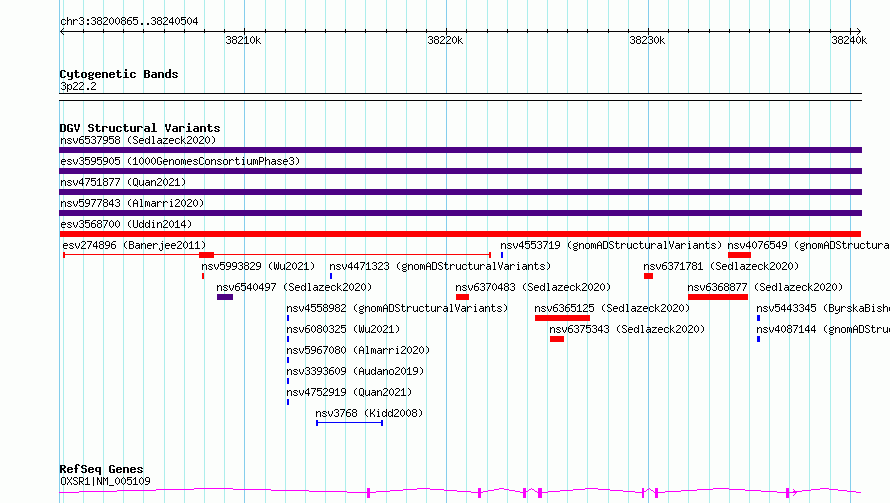This screenshot has height=503, width=890.
Task: Click nsv3768 (Kidd2008) label
Action: (x=369, y=413)
